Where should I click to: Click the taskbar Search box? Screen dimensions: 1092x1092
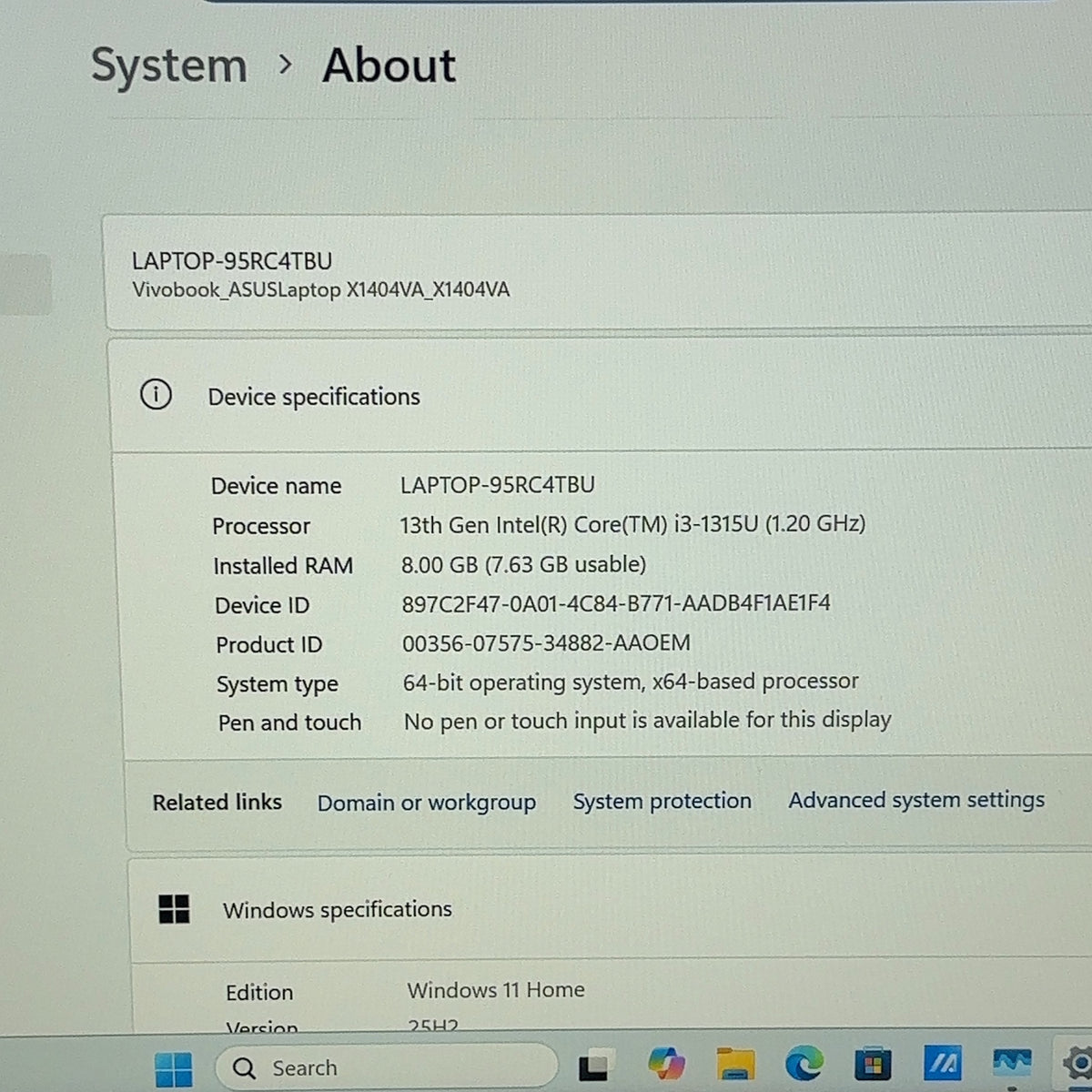(x=386, y=1067)
